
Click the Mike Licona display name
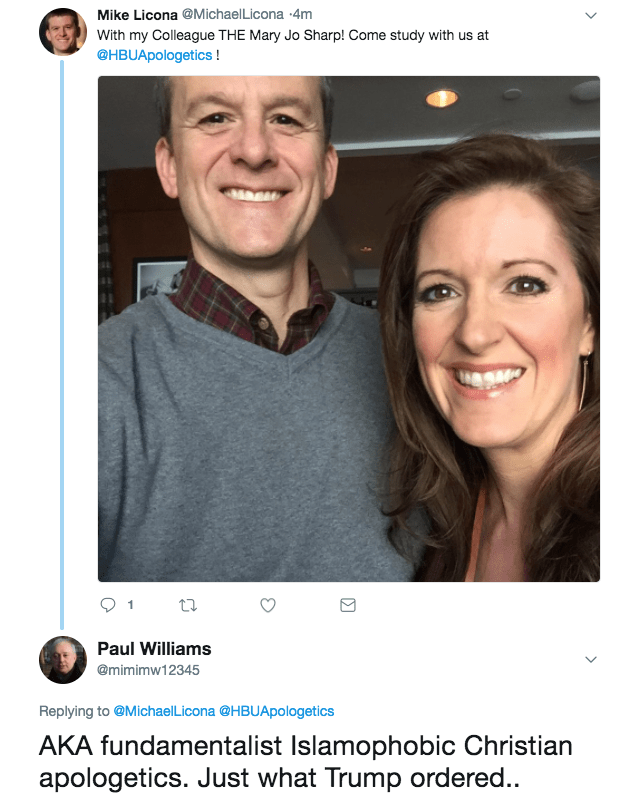[135, 15]
